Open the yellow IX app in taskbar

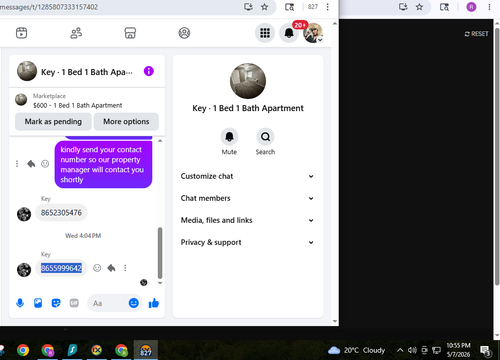coord(96,350)
